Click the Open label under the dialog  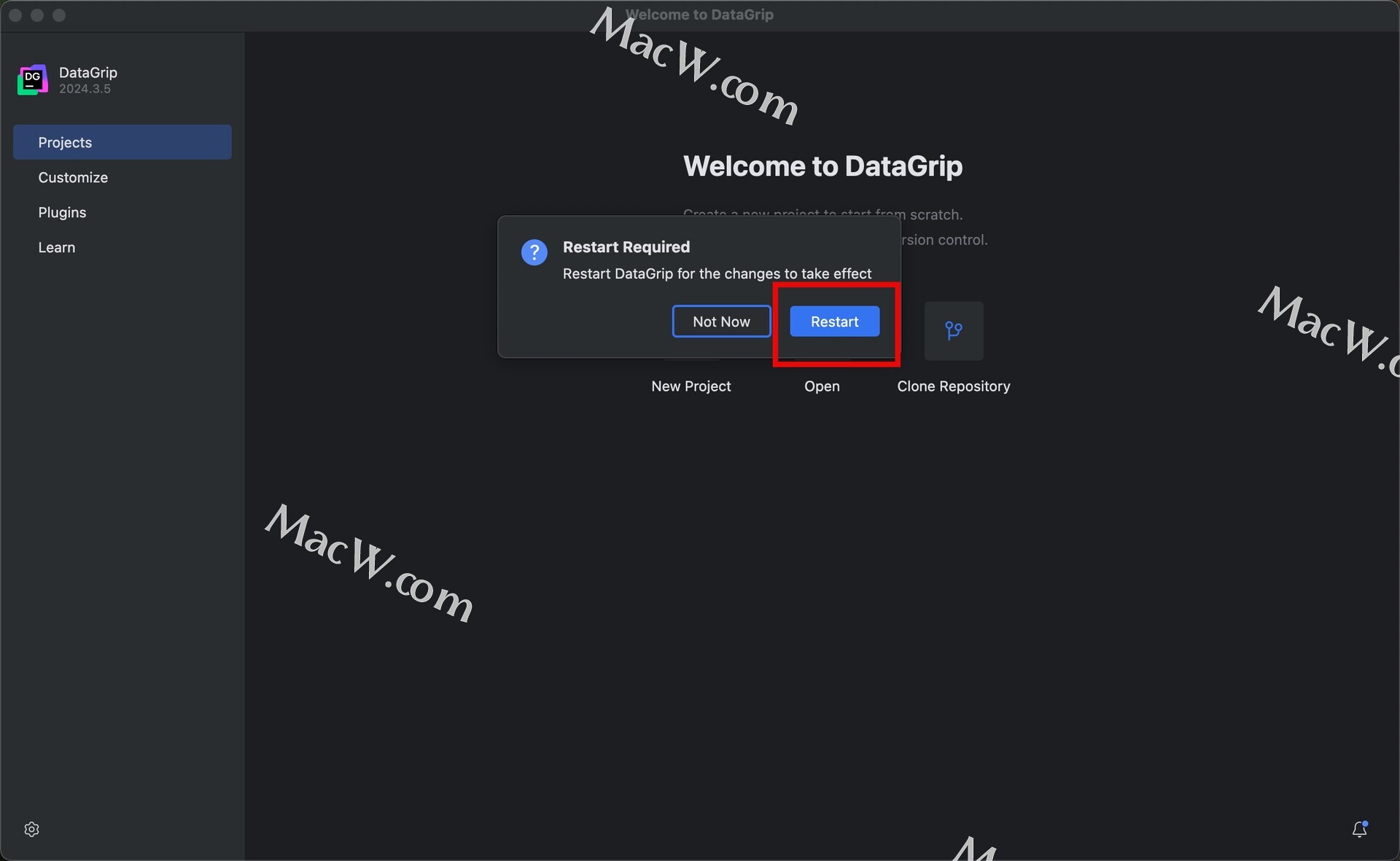[x=822, y=386]
